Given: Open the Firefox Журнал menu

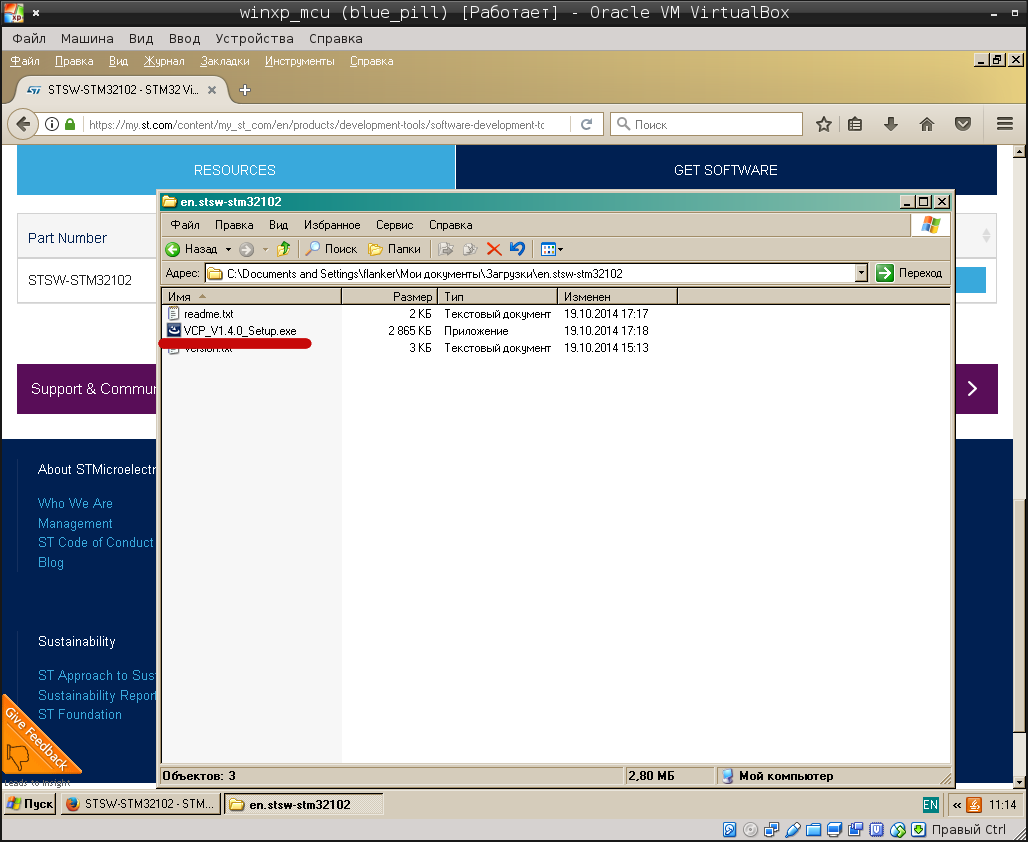Looking at the screenshot, I should [x=164, y=61].
